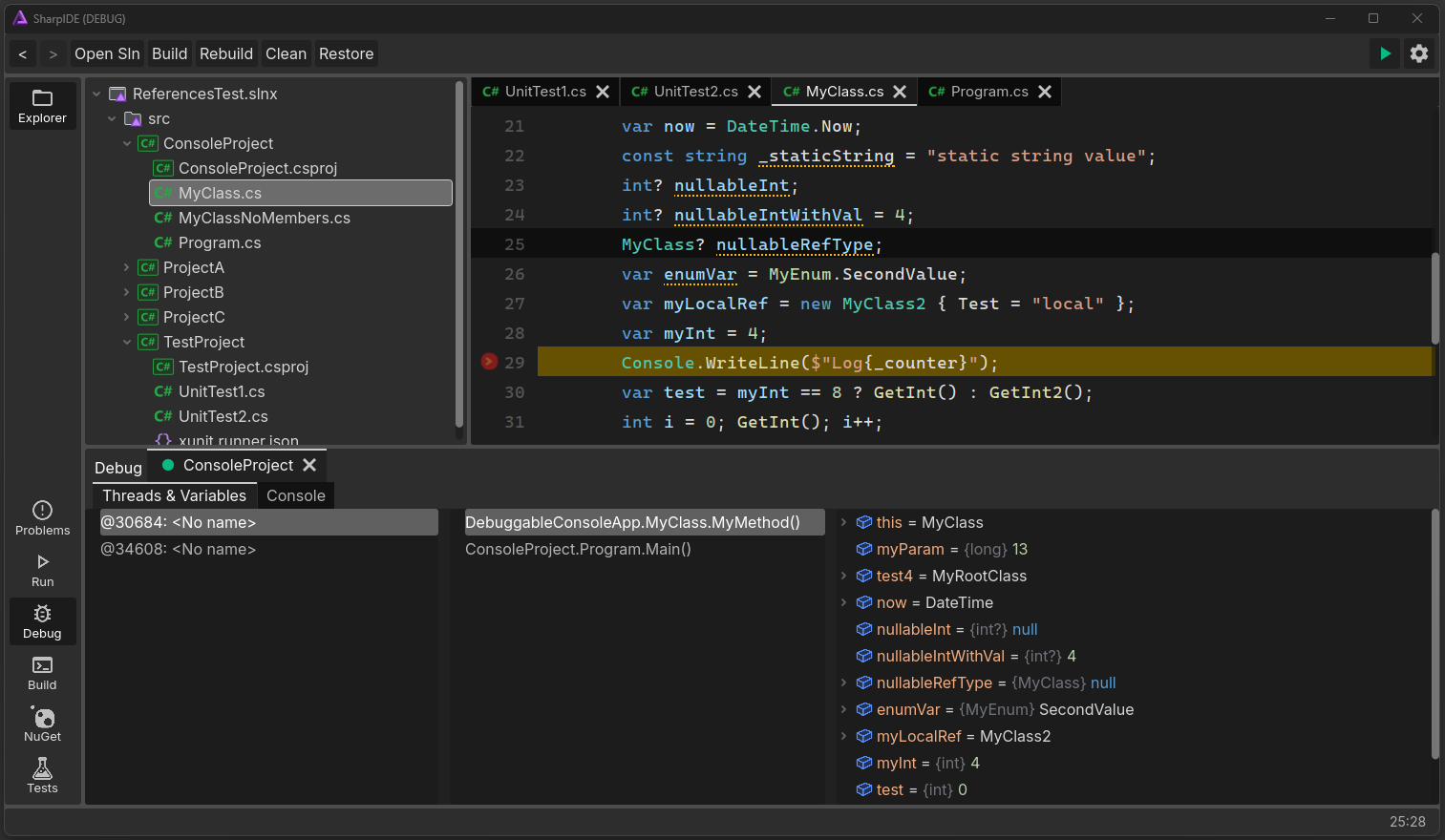Viewport: 1445px width, 840px height.
Task: Collapse the ConsoleProject tree node
Action: click(127, 143)
